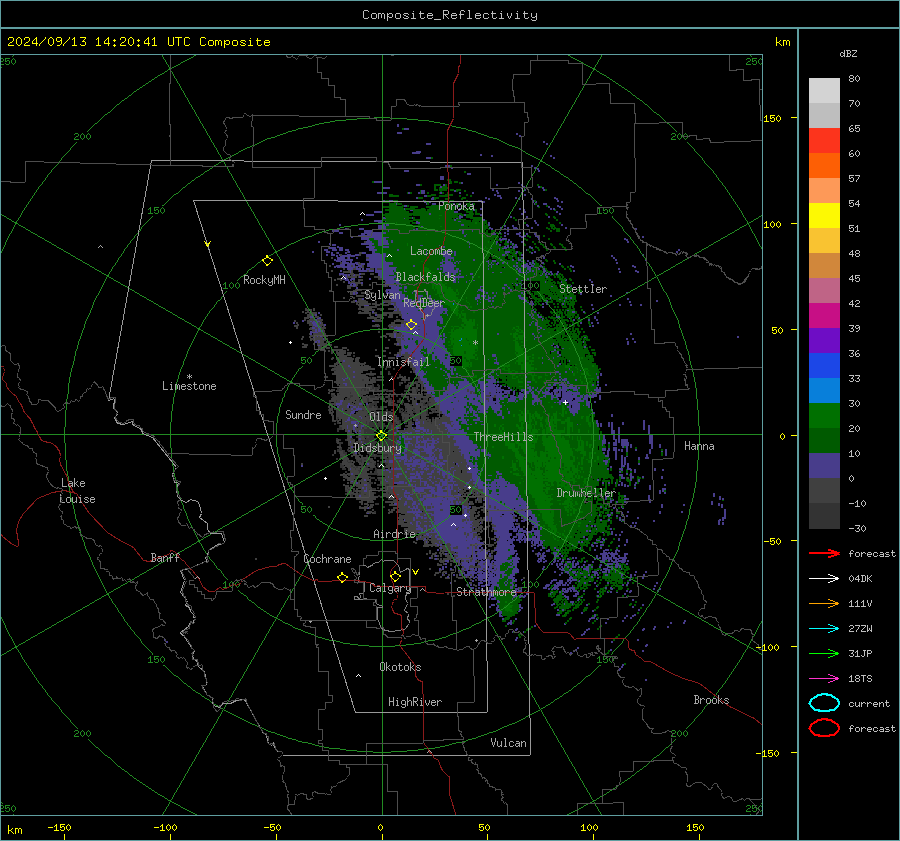Click the Stettler city label
Viewport: 900px width, 841px height.
coord(583,289)
